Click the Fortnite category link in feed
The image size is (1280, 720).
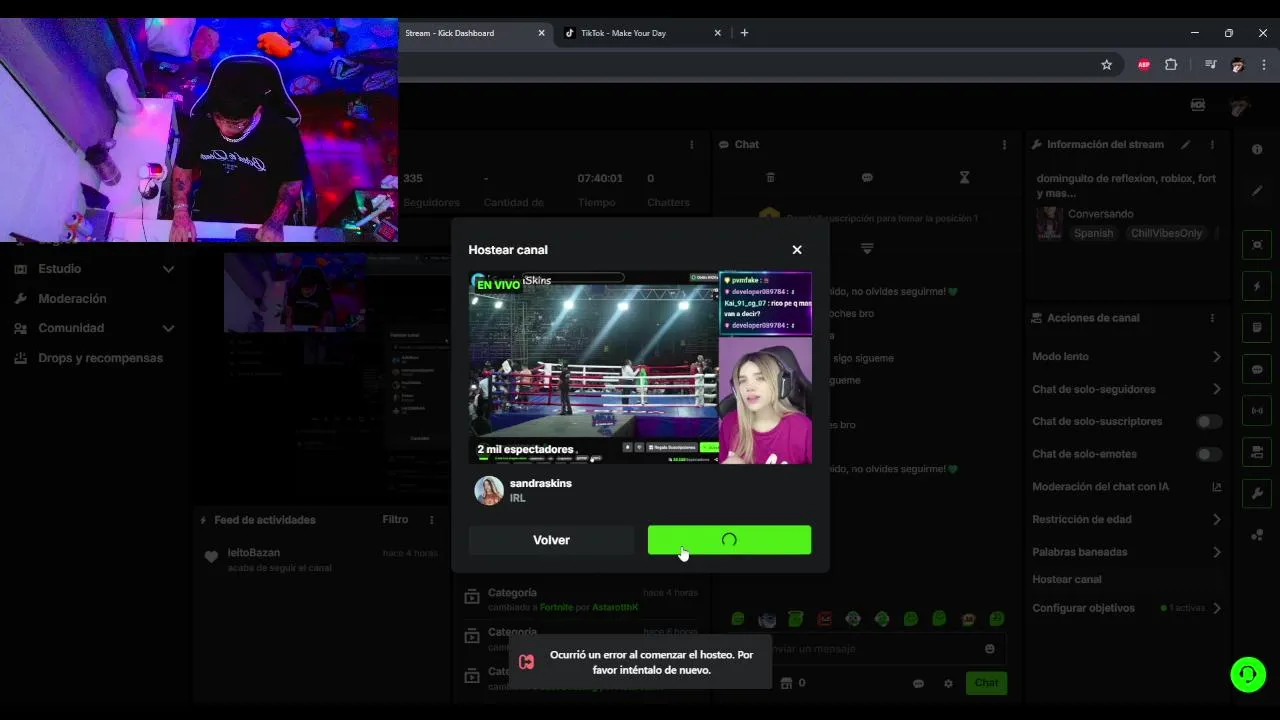coord(557,607)
